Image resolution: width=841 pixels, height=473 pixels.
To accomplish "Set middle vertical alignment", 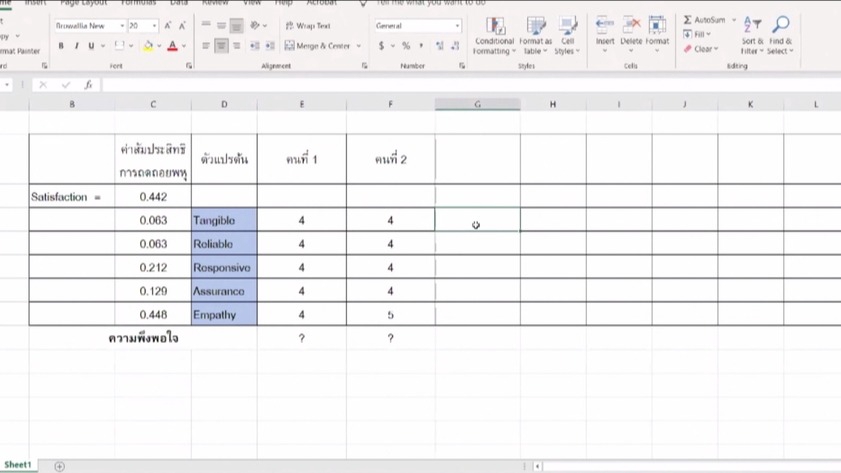I will point(221,25).
